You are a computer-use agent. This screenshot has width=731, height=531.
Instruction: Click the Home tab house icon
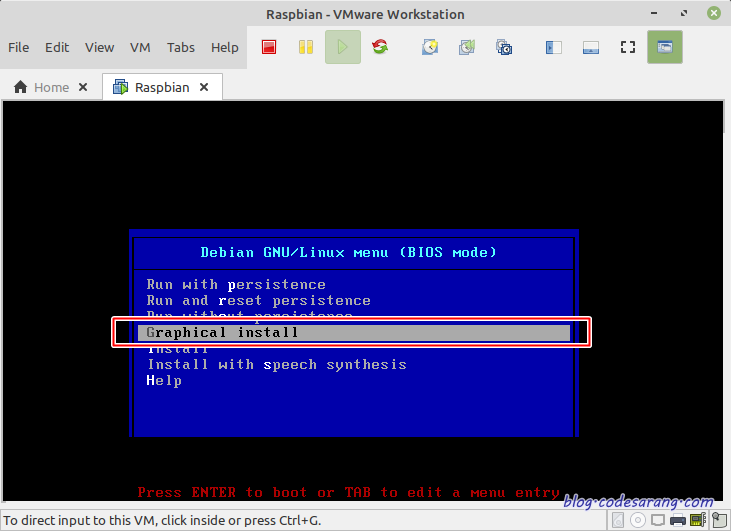21,87
